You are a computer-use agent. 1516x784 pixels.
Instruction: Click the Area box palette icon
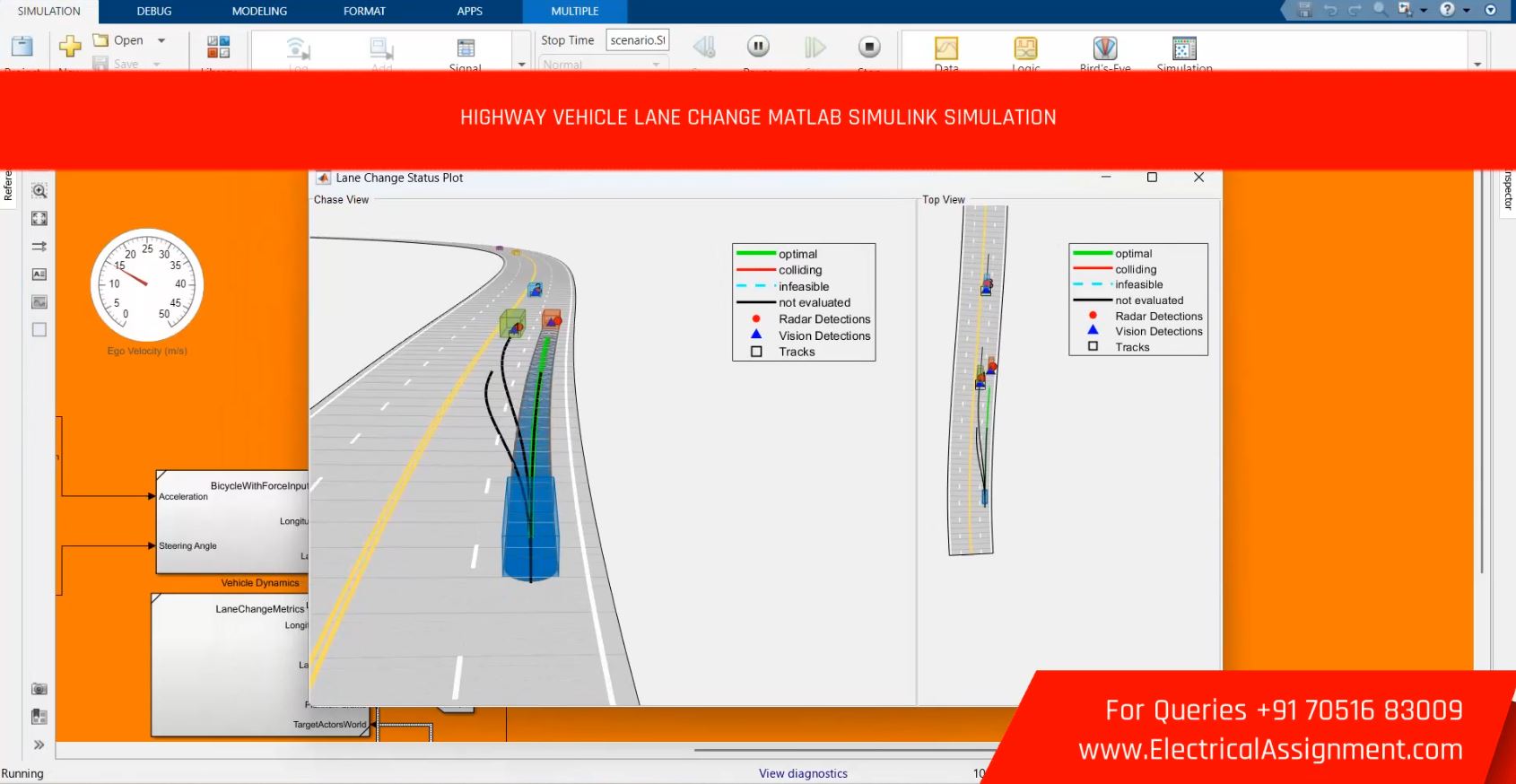(39, 329)
